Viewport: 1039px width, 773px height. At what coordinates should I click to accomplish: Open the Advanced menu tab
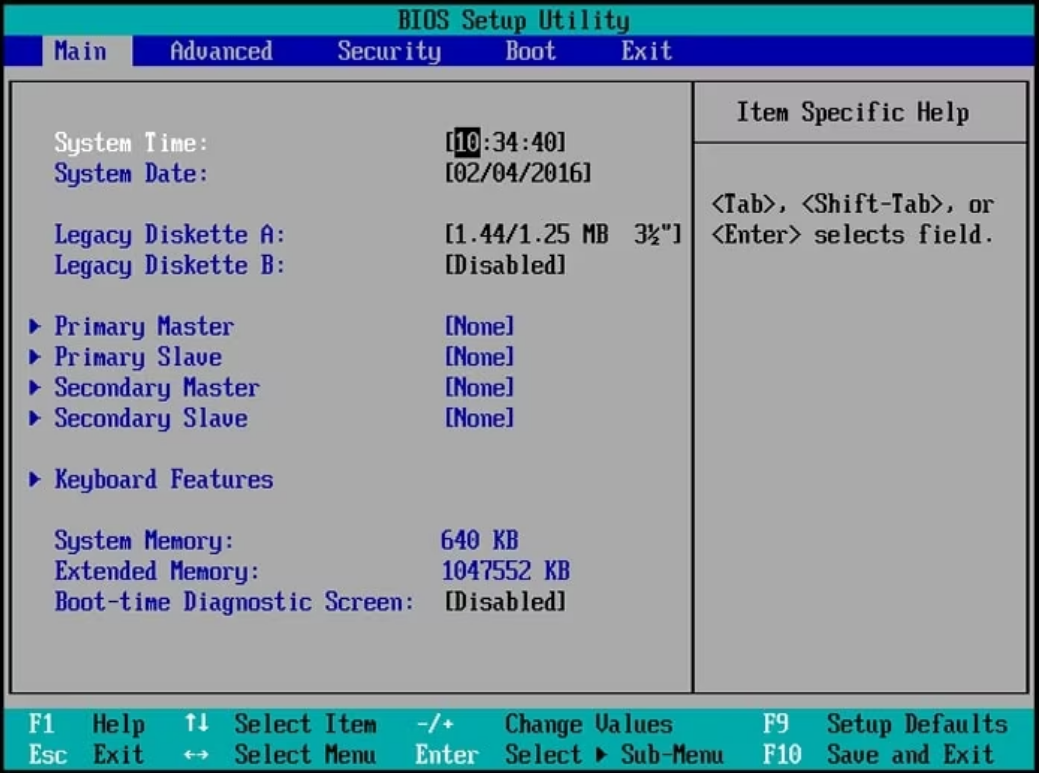pos(221,51)
